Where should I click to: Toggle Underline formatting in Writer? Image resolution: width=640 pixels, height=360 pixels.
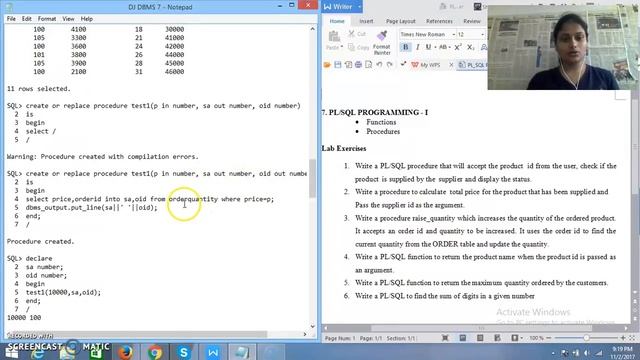pyautogui.click(x=428, y=47)
